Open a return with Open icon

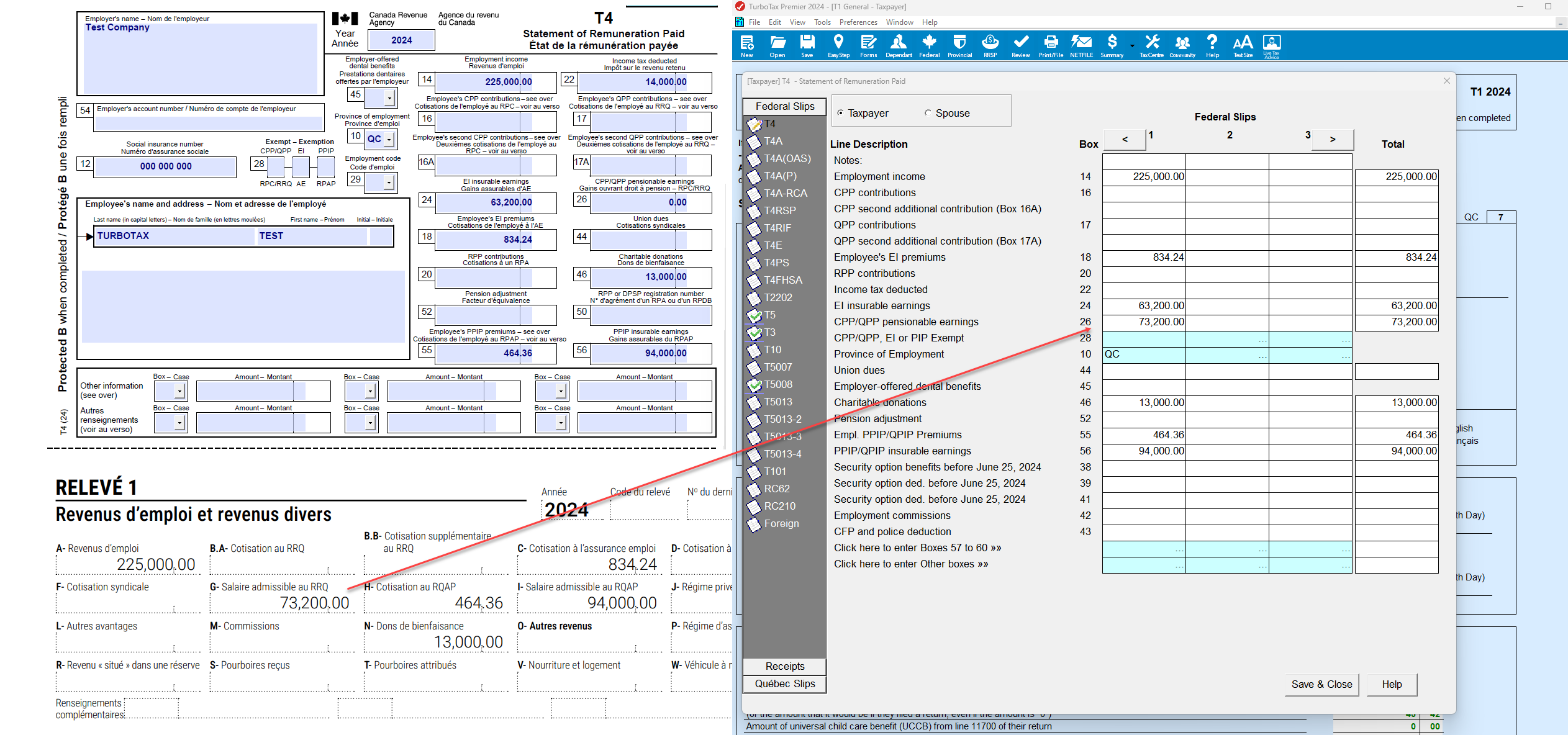(x=777, y=46)
